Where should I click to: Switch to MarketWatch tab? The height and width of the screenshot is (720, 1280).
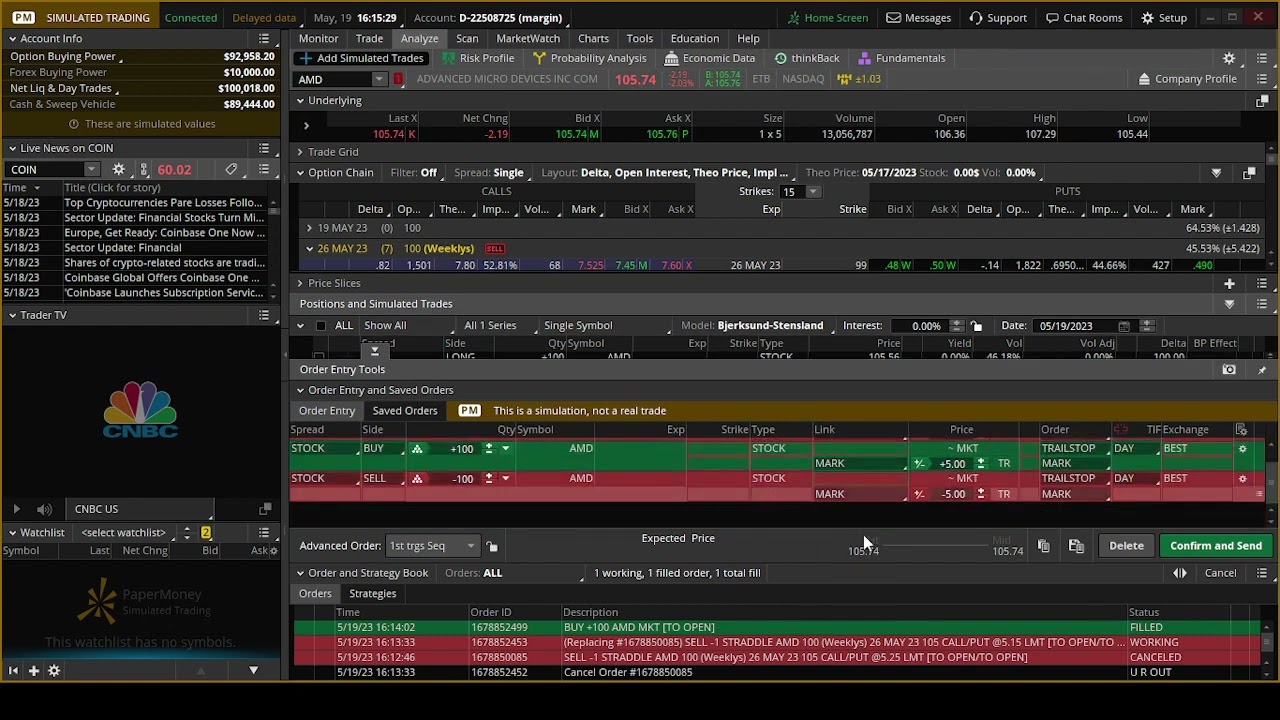(528, 39)
